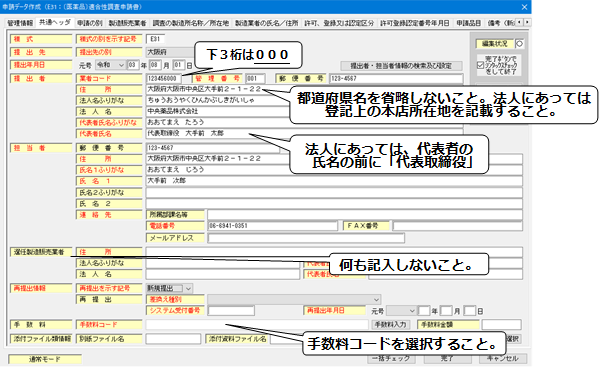
Task: Click the 電話番号 field with 06-6941-0351
Action: click(x=272, y=226)
